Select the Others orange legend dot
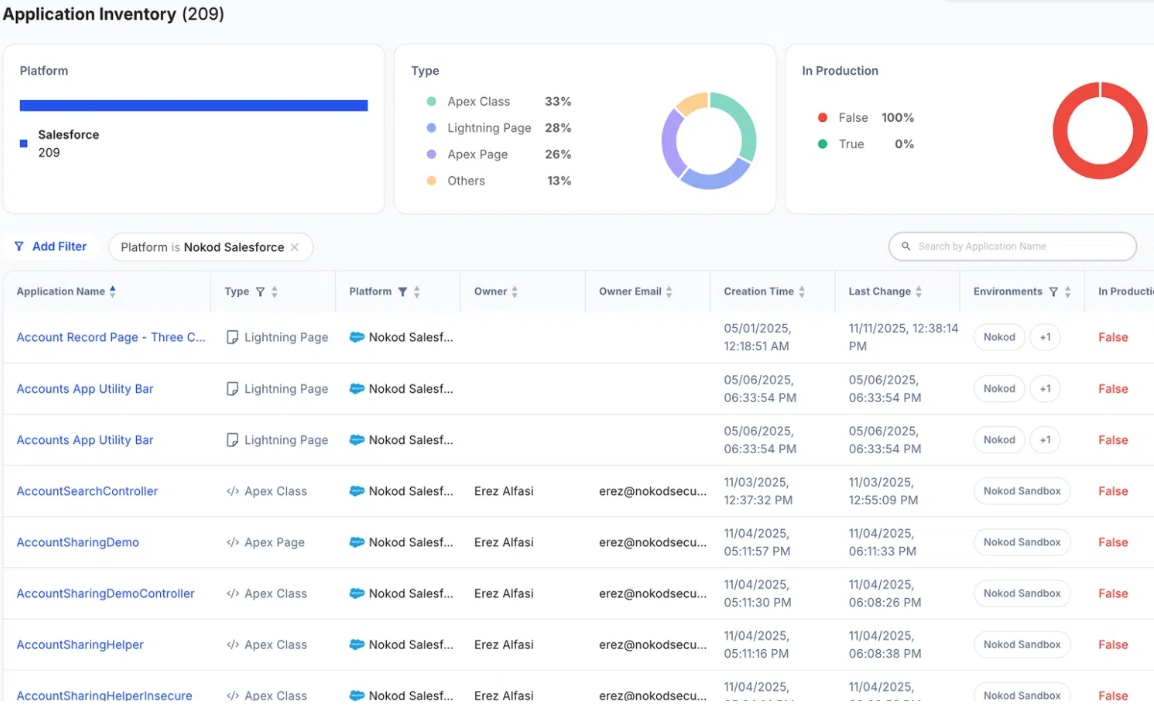 [x=431, y=181]
